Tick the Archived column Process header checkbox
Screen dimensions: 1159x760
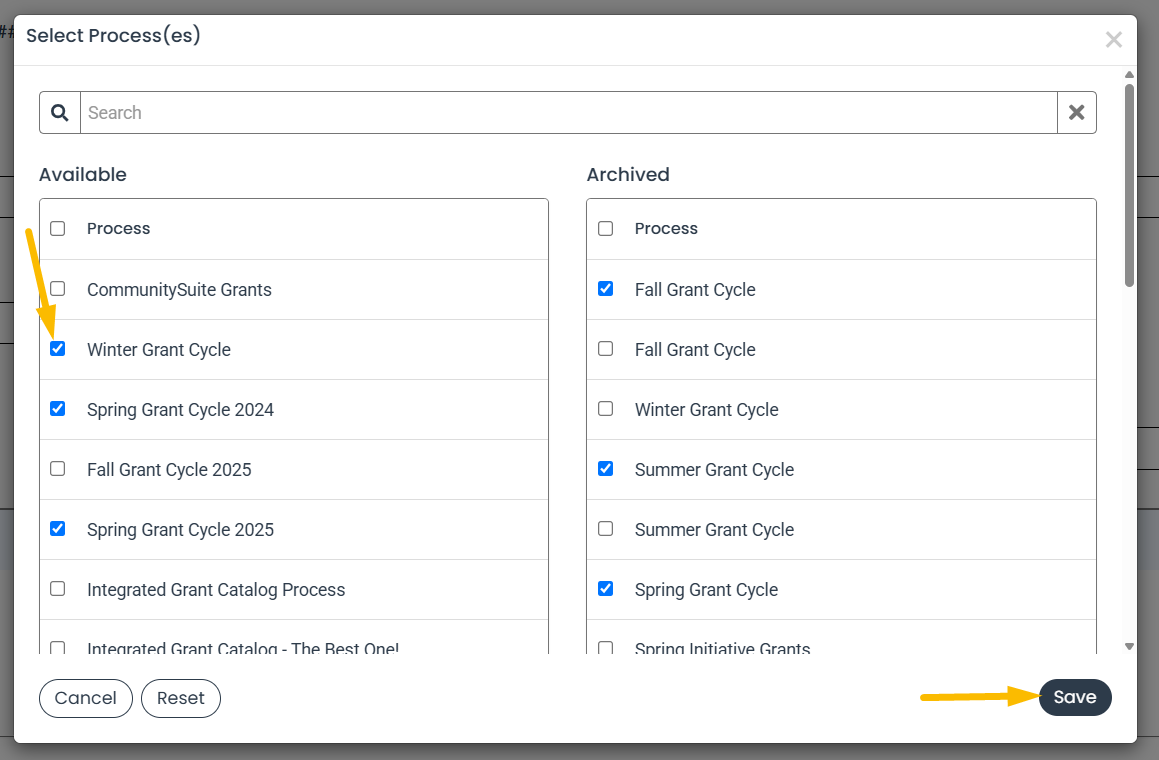pyautogui.click(x=605, y=228)
